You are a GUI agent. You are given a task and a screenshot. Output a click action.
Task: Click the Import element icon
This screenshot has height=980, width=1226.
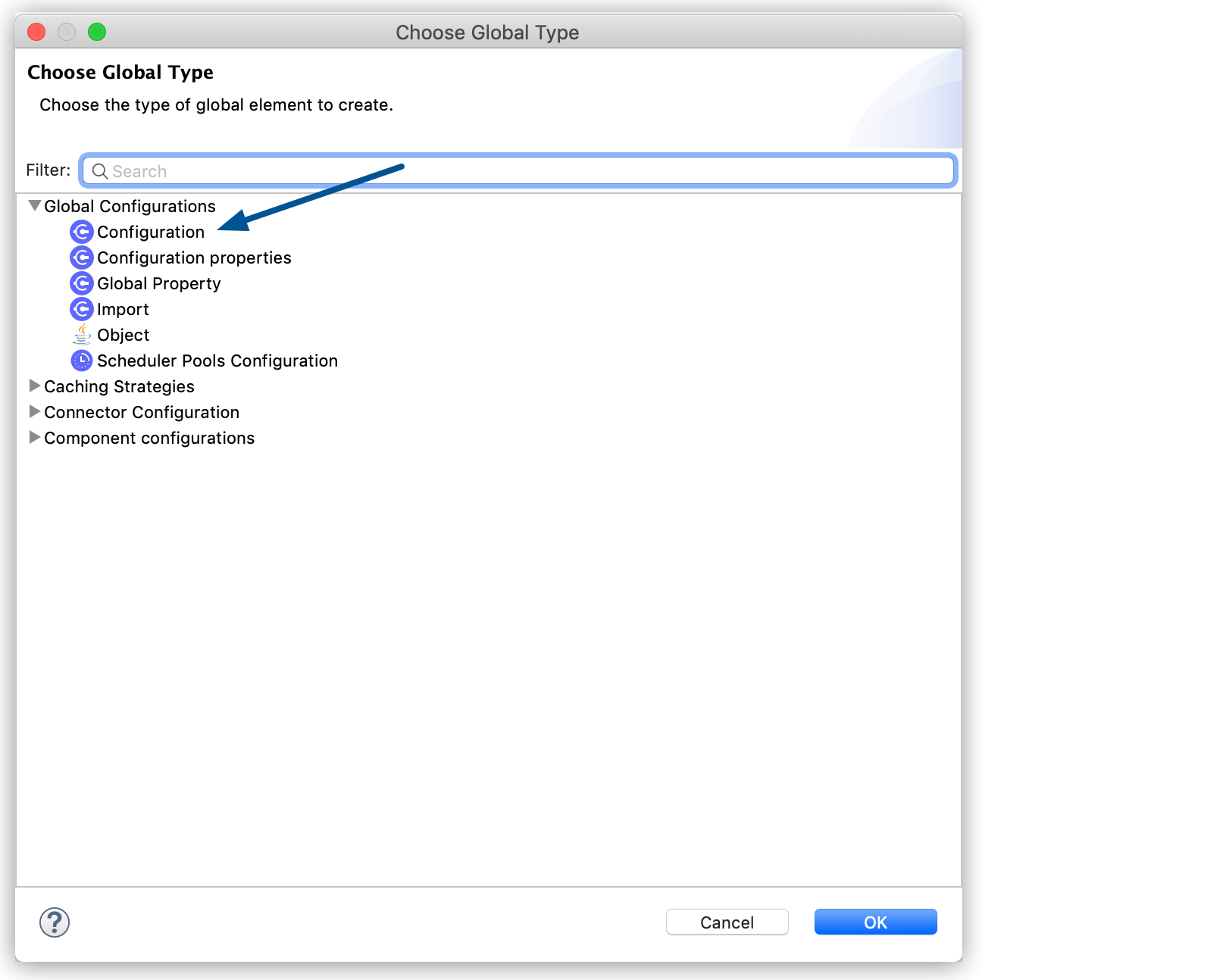[82, 309]
